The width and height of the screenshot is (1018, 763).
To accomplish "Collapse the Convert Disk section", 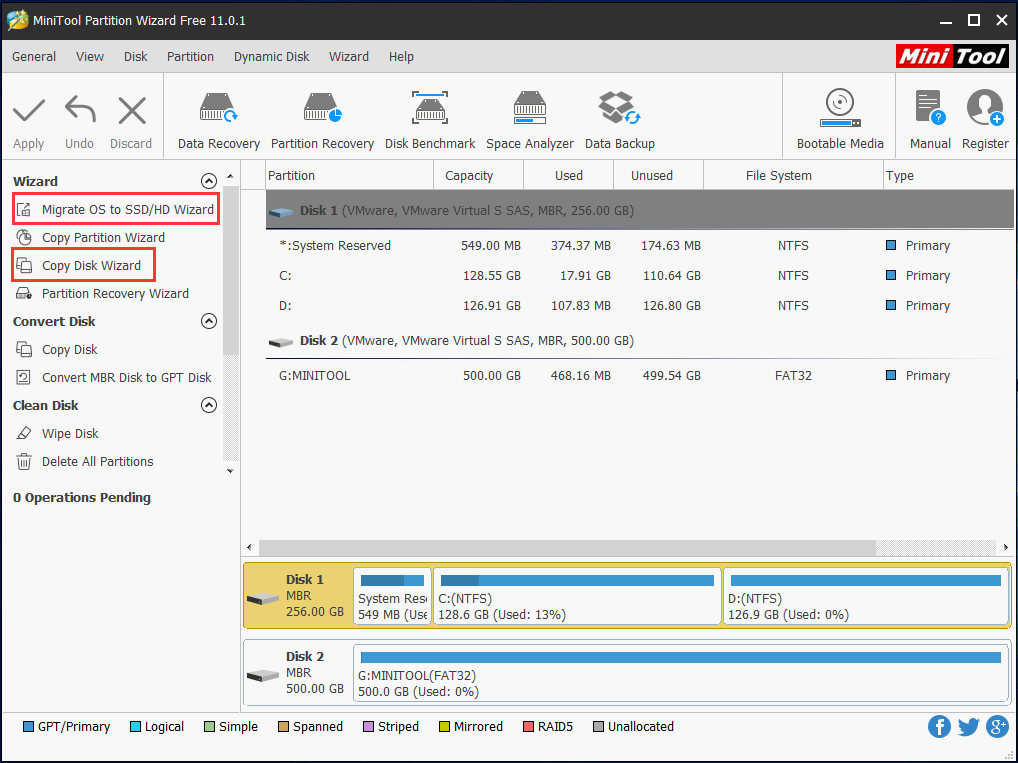I will click(208, 321).
